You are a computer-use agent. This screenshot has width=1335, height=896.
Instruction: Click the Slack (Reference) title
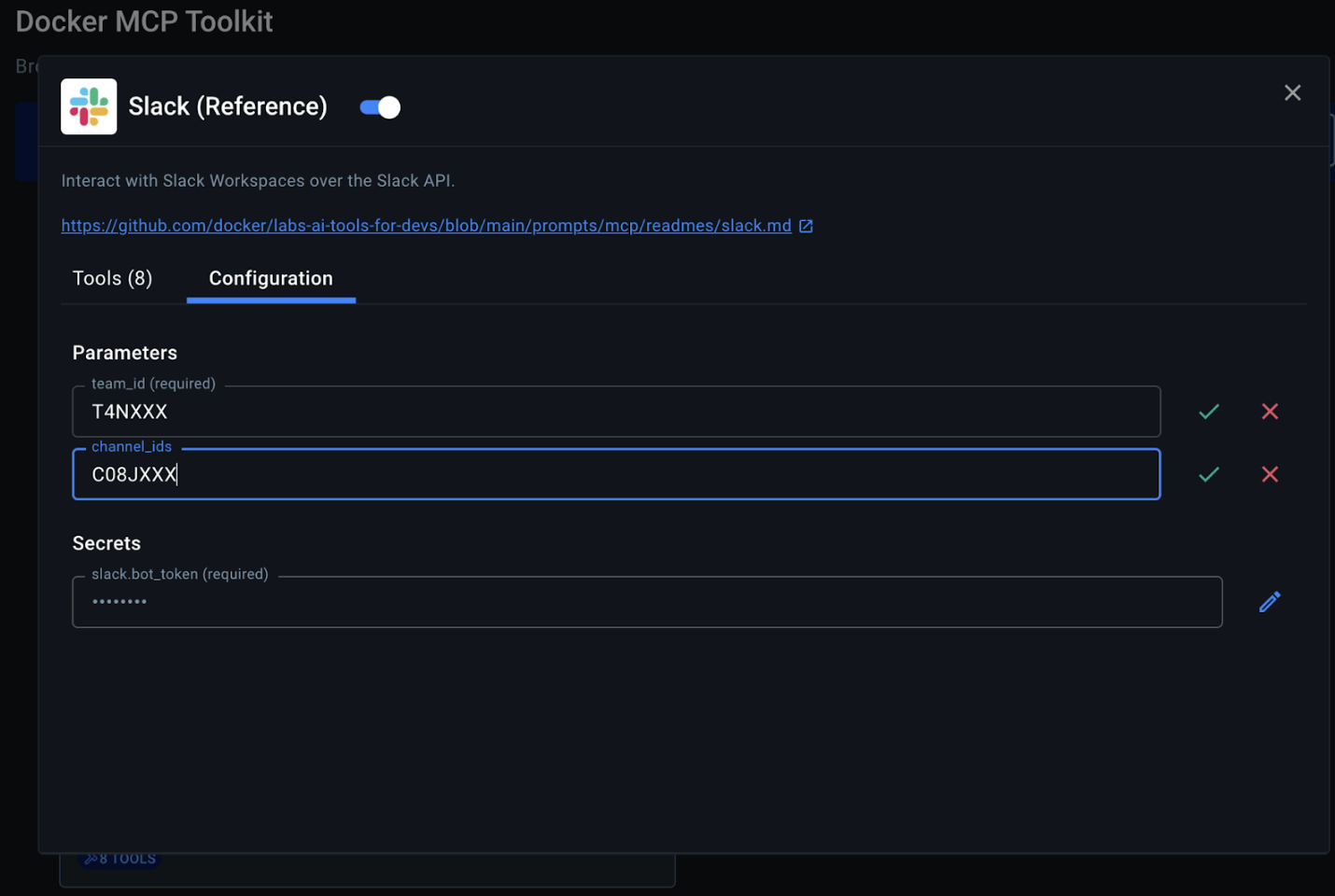click(x=228, y=106)
